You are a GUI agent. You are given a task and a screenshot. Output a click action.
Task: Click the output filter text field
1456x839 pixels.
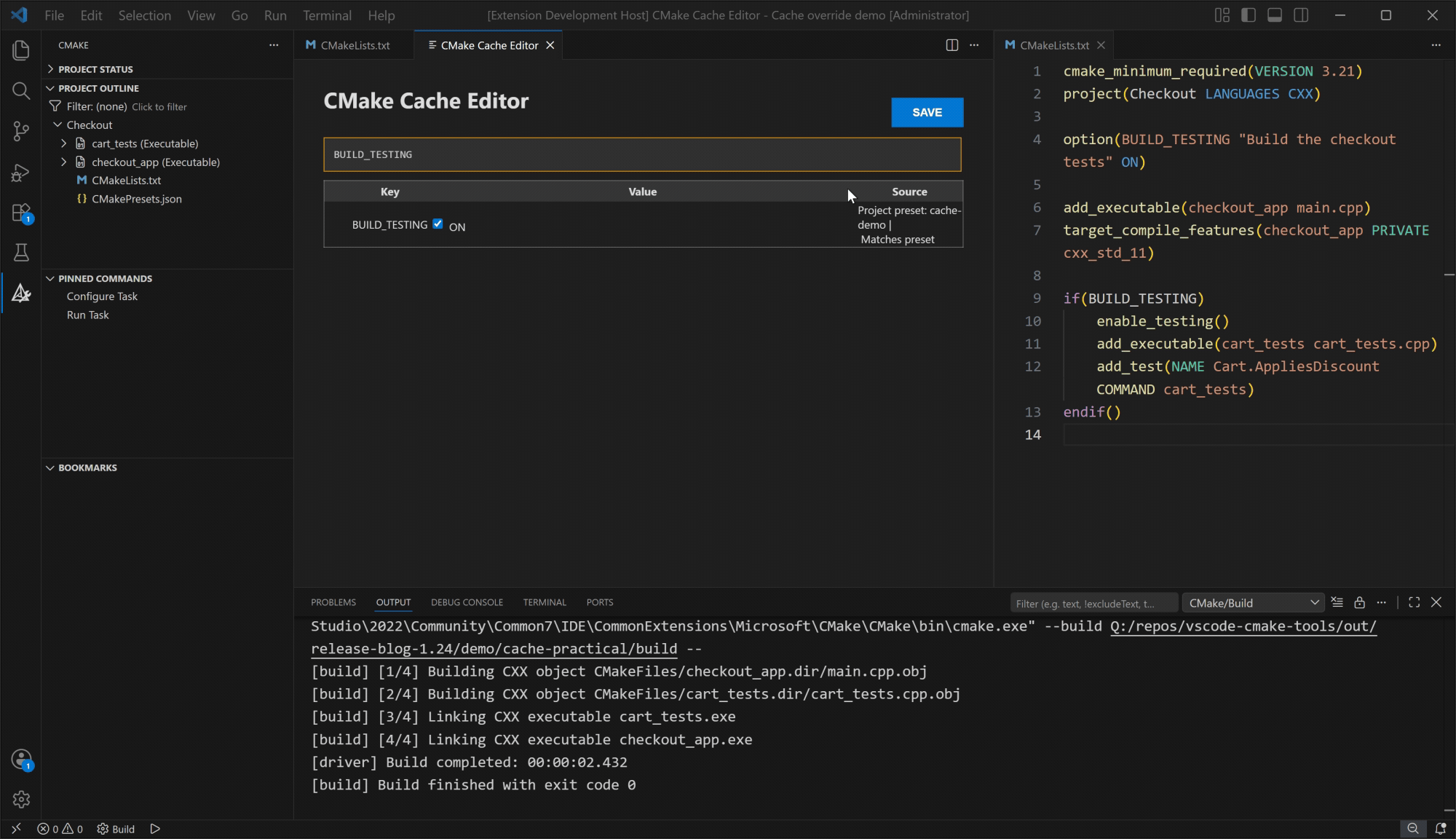(1093, 603)
